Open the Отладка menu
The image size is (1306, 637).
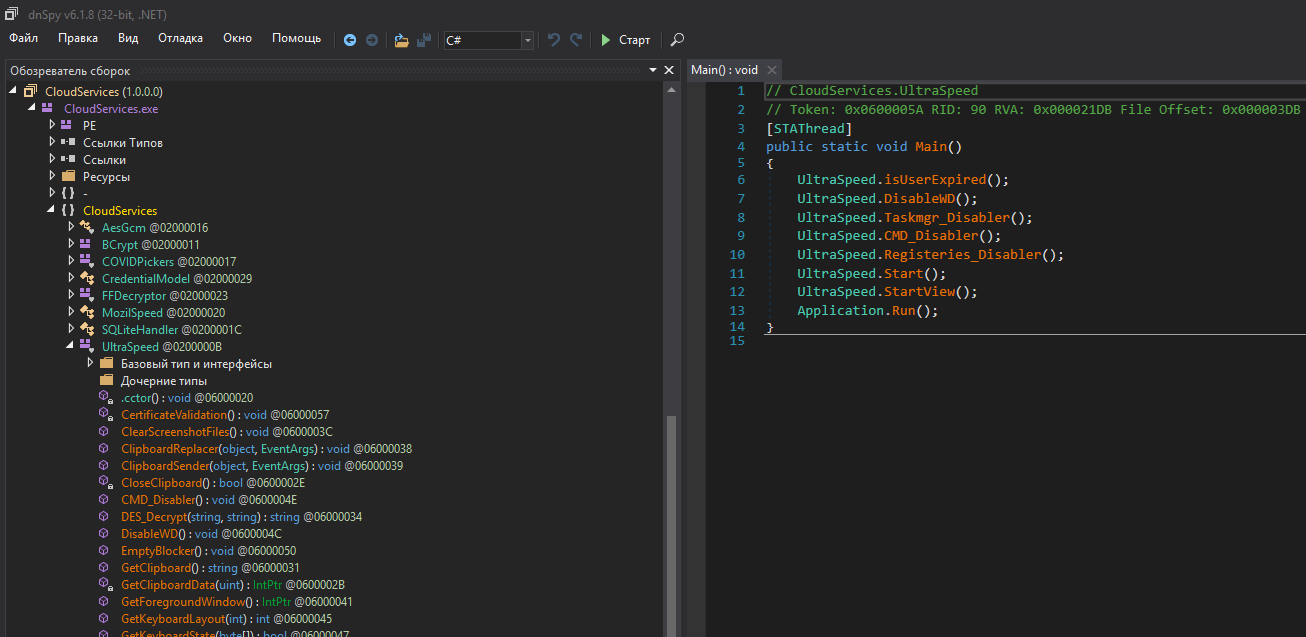[180, 38]
